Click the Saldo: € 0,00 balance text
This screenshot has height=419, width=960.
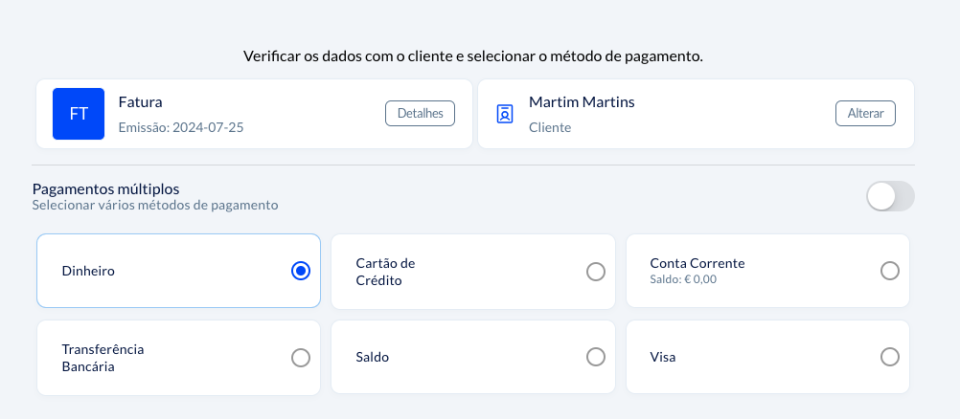683,280
